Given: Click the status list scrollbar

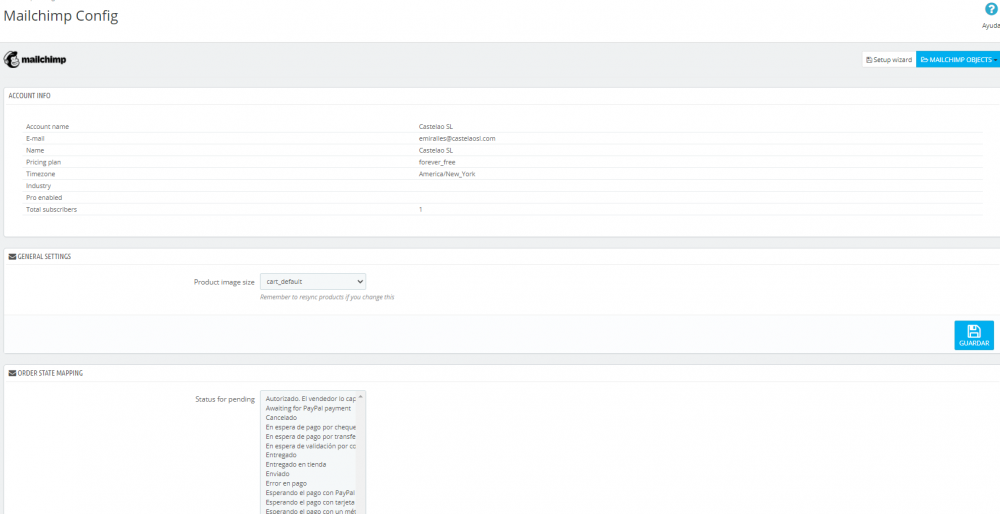Looking at the screenshot, I should 360,453.
